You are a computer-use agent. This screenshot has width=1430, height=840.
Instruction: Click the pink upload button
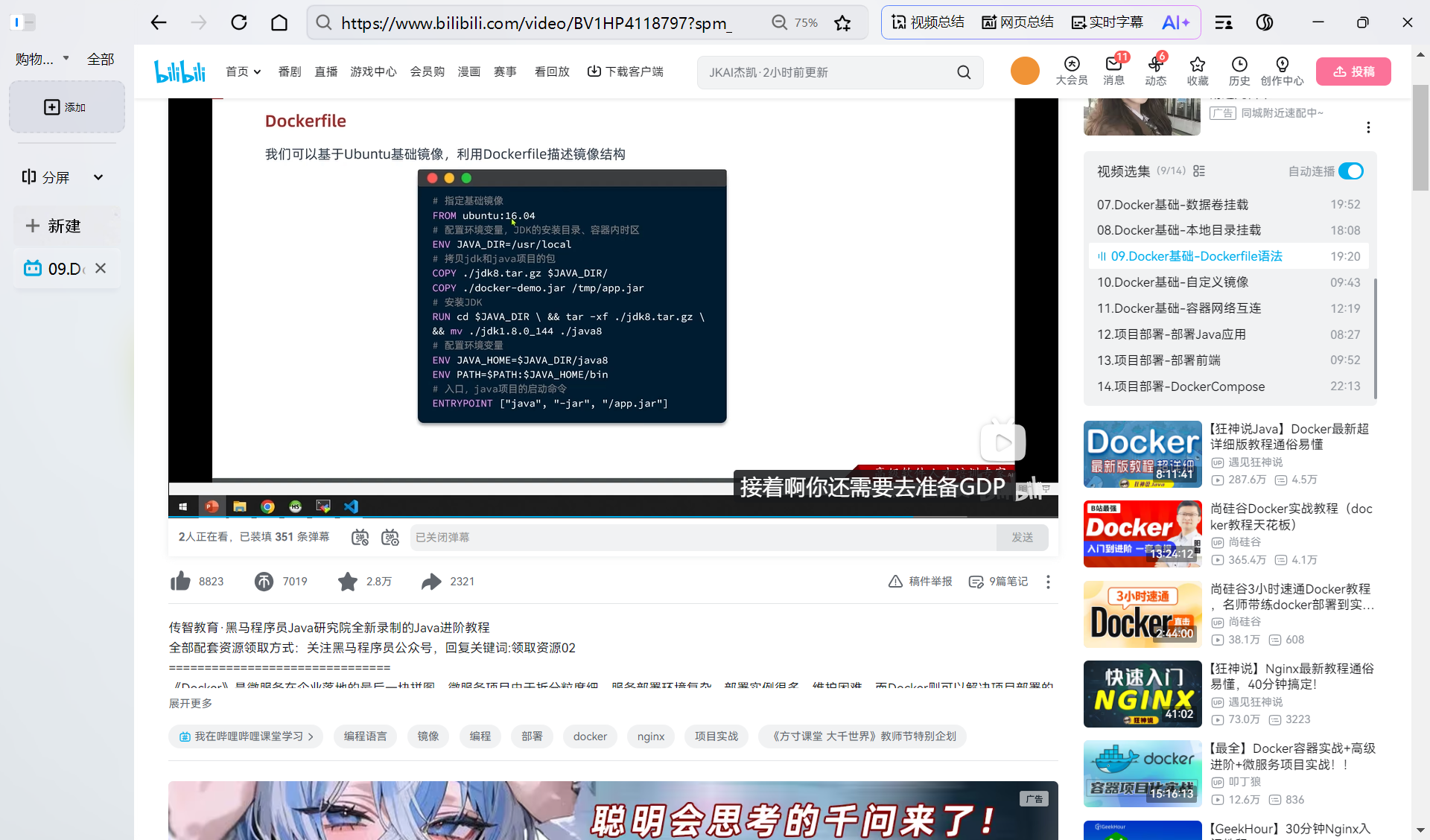pos(1353,71)
